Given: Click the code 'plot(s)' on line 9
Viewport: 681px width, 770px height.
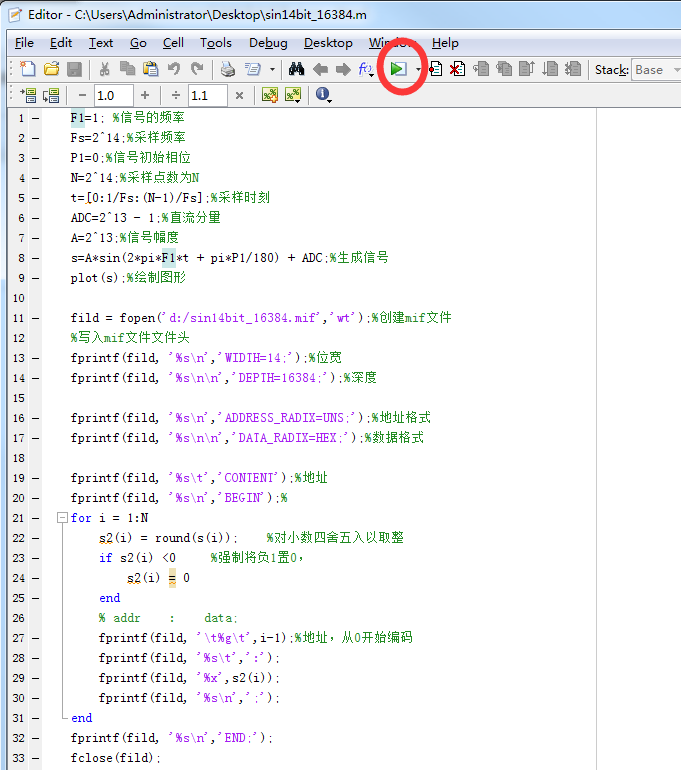Looking at the screenshot, I should tap(94, 278).
